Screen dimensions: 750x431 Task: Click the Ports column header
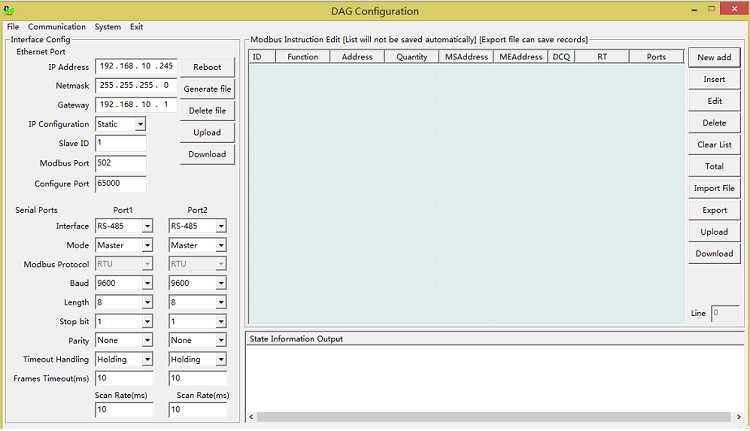(656, 57)
